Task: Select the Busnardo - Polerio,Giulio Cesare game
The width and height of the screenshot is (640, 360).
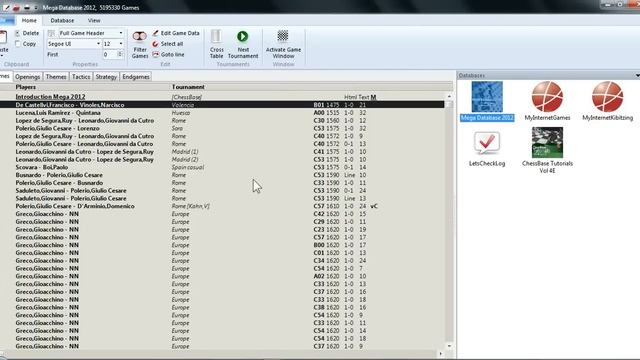Action: (222, 175)
